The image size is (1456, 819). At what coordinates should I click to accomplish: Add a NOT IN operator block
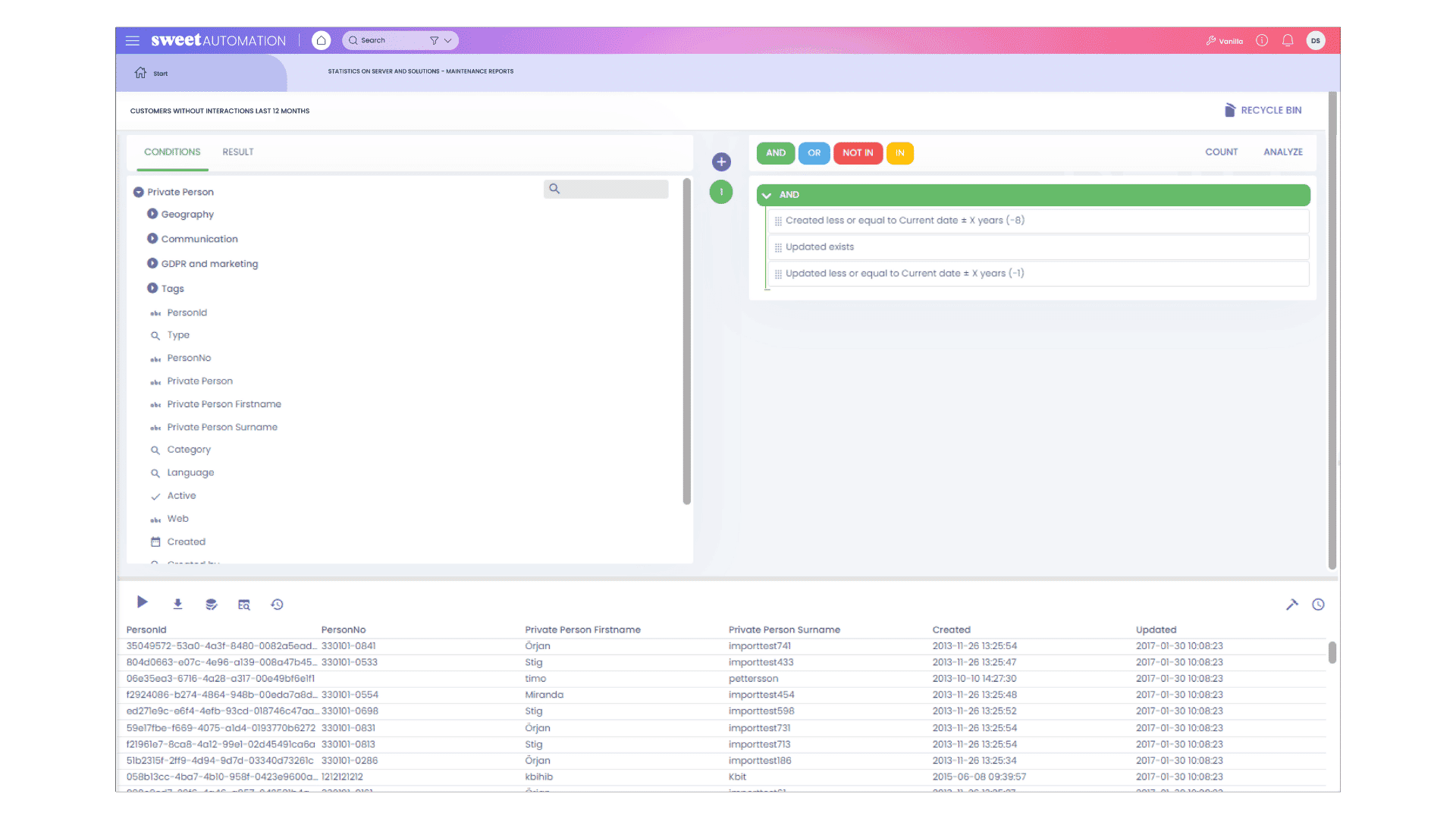coord(858,153)
